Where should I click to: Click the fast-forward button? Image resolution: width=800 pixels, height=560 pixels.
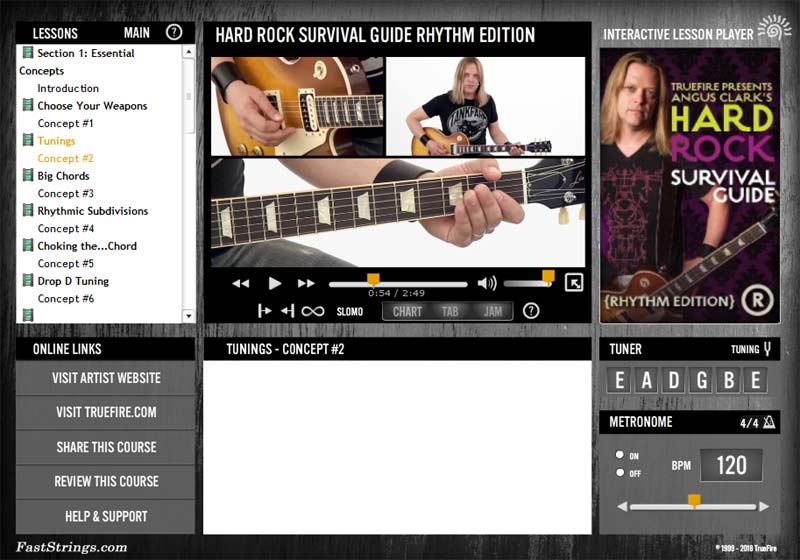point(306,284)
